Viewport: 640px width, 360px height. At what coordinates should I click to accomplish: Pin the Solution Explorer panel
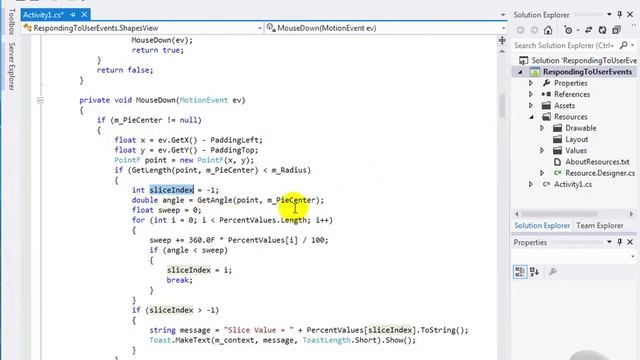point(620,15)
